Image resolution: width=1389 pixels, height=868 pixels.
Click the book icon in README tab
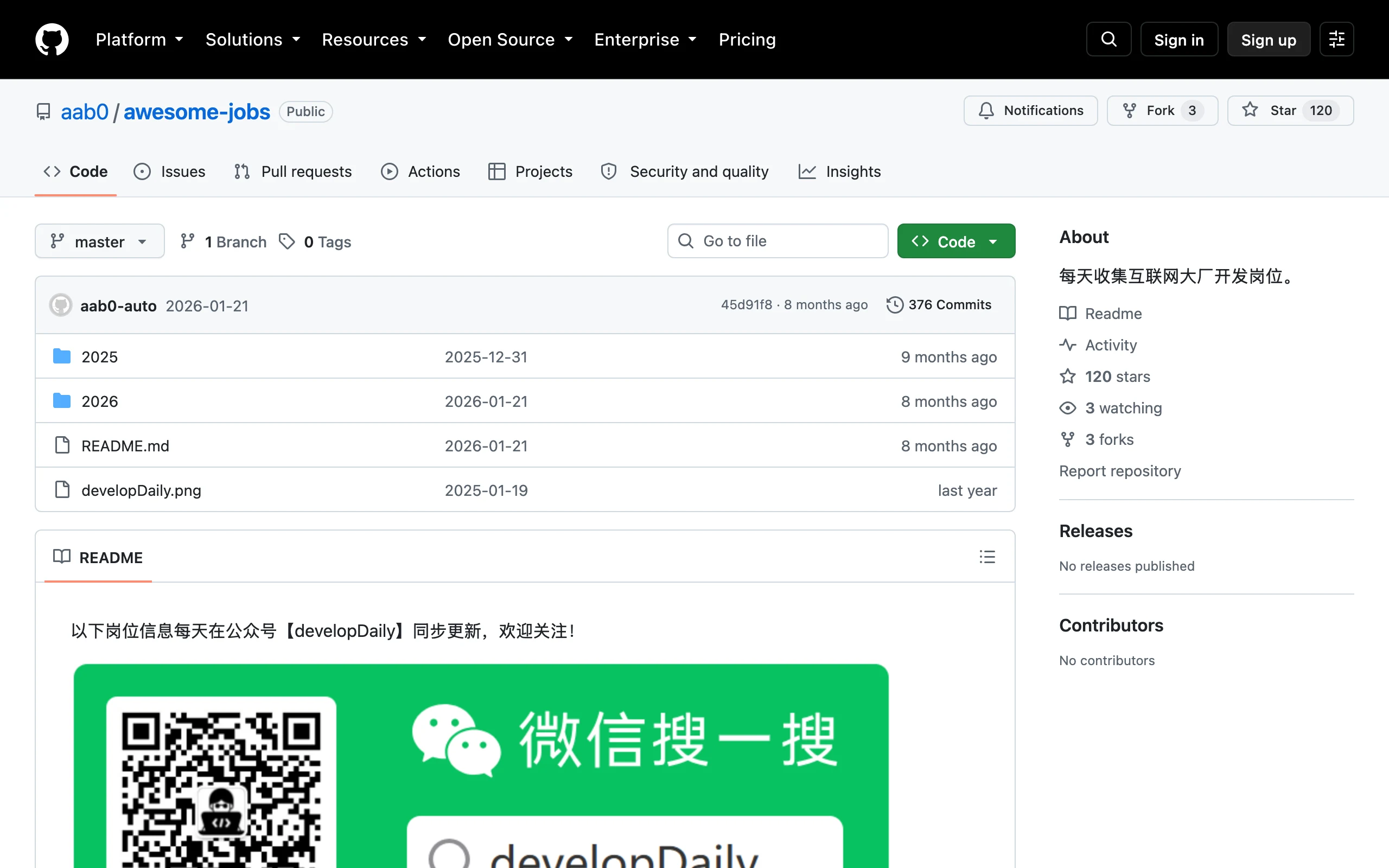62,557
